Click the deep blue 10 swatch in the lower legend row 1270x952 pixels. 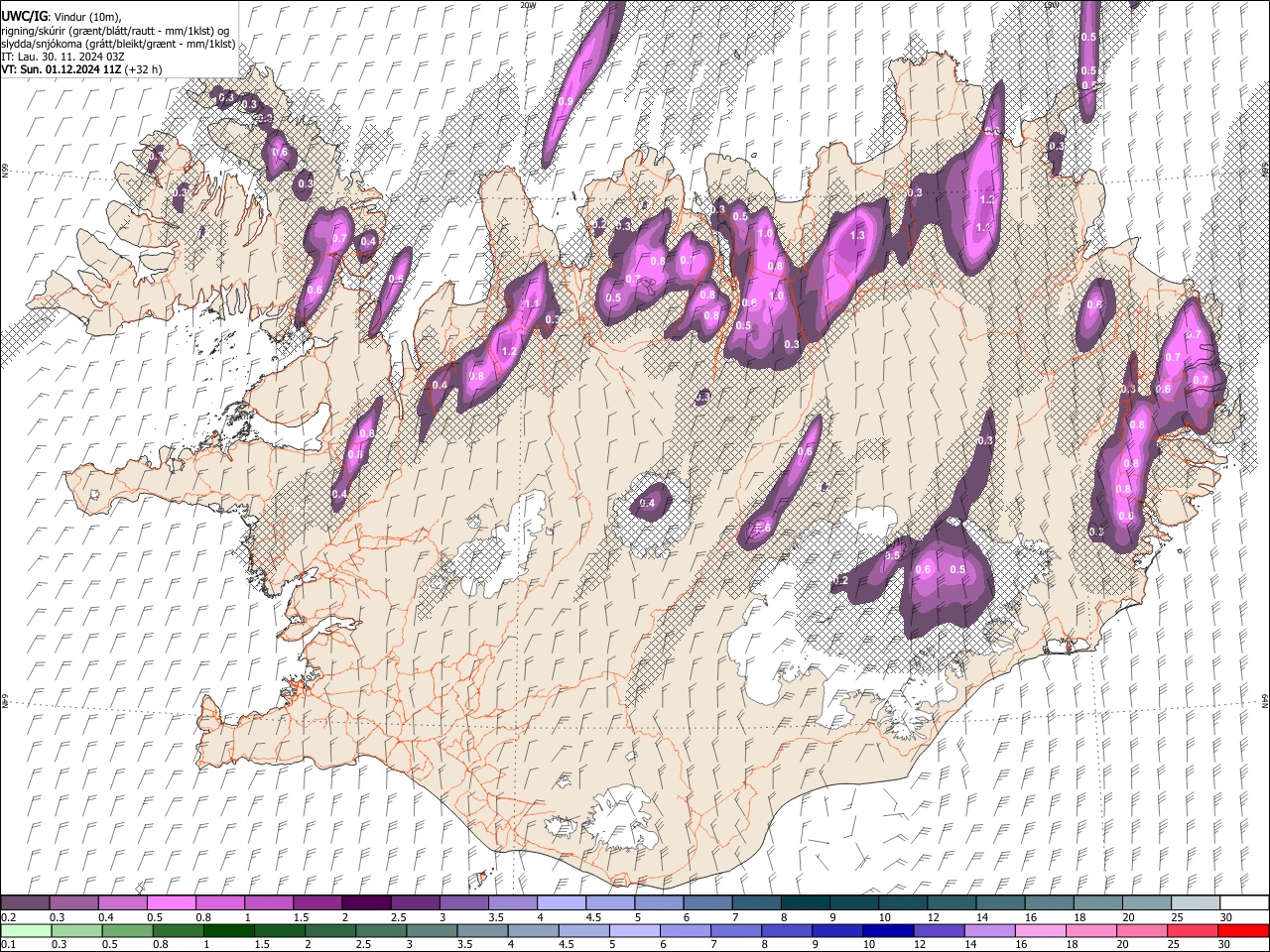[888, 930]
